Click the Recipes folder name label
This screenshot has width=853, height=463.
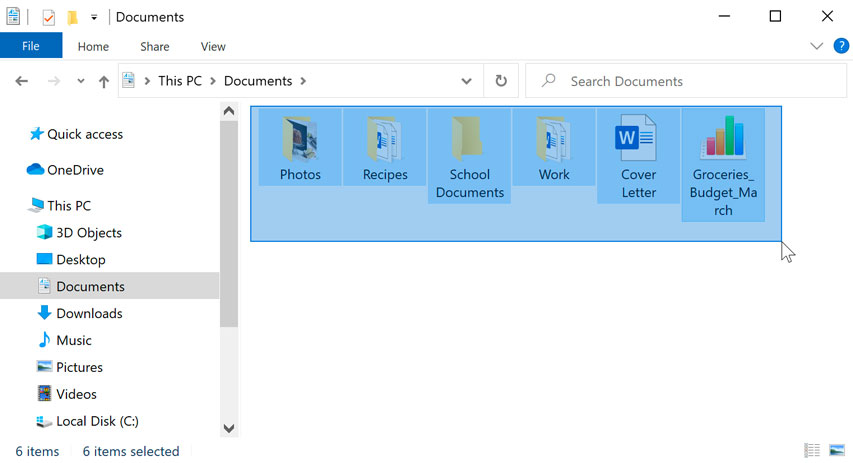(385, 174)
